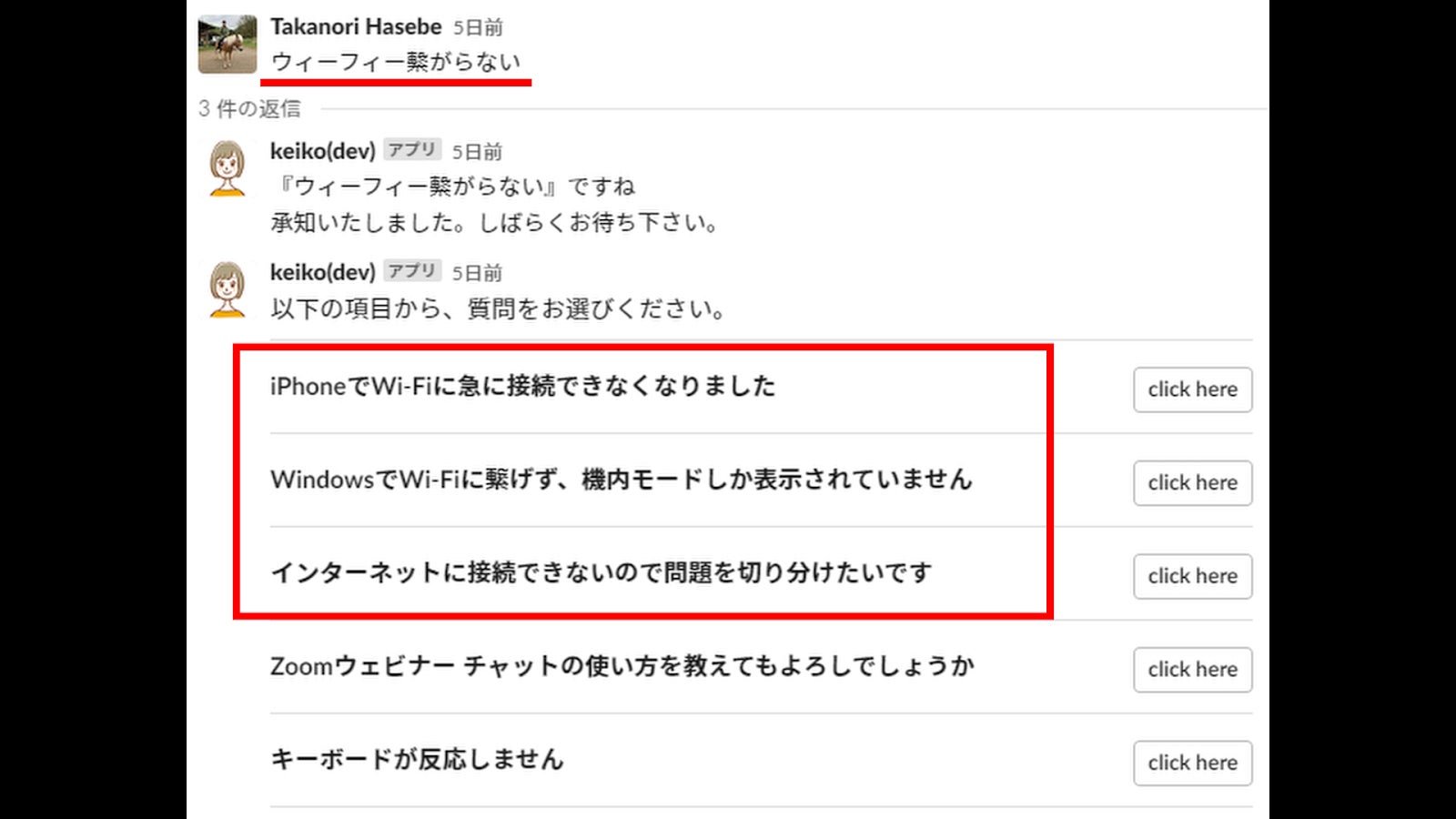Expand the 3 件の返信 thread label

(249, 109)
